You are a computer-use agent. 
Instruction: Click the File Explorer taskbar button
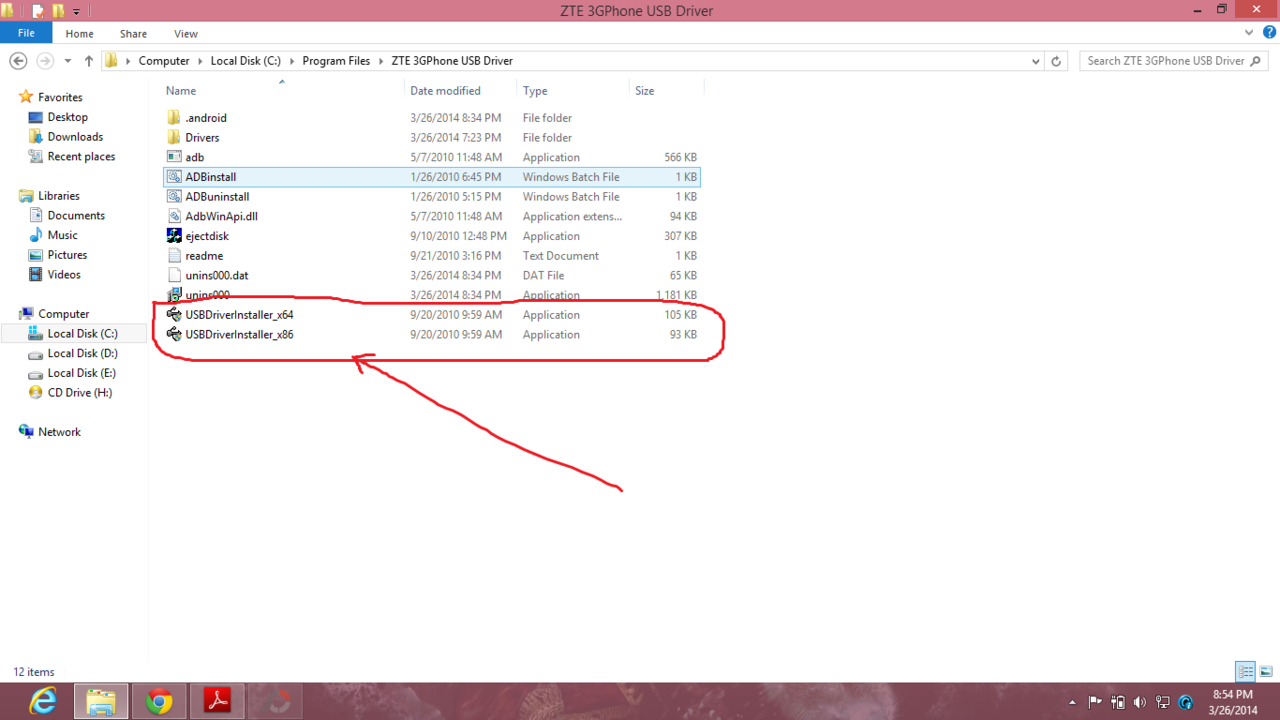101,702
